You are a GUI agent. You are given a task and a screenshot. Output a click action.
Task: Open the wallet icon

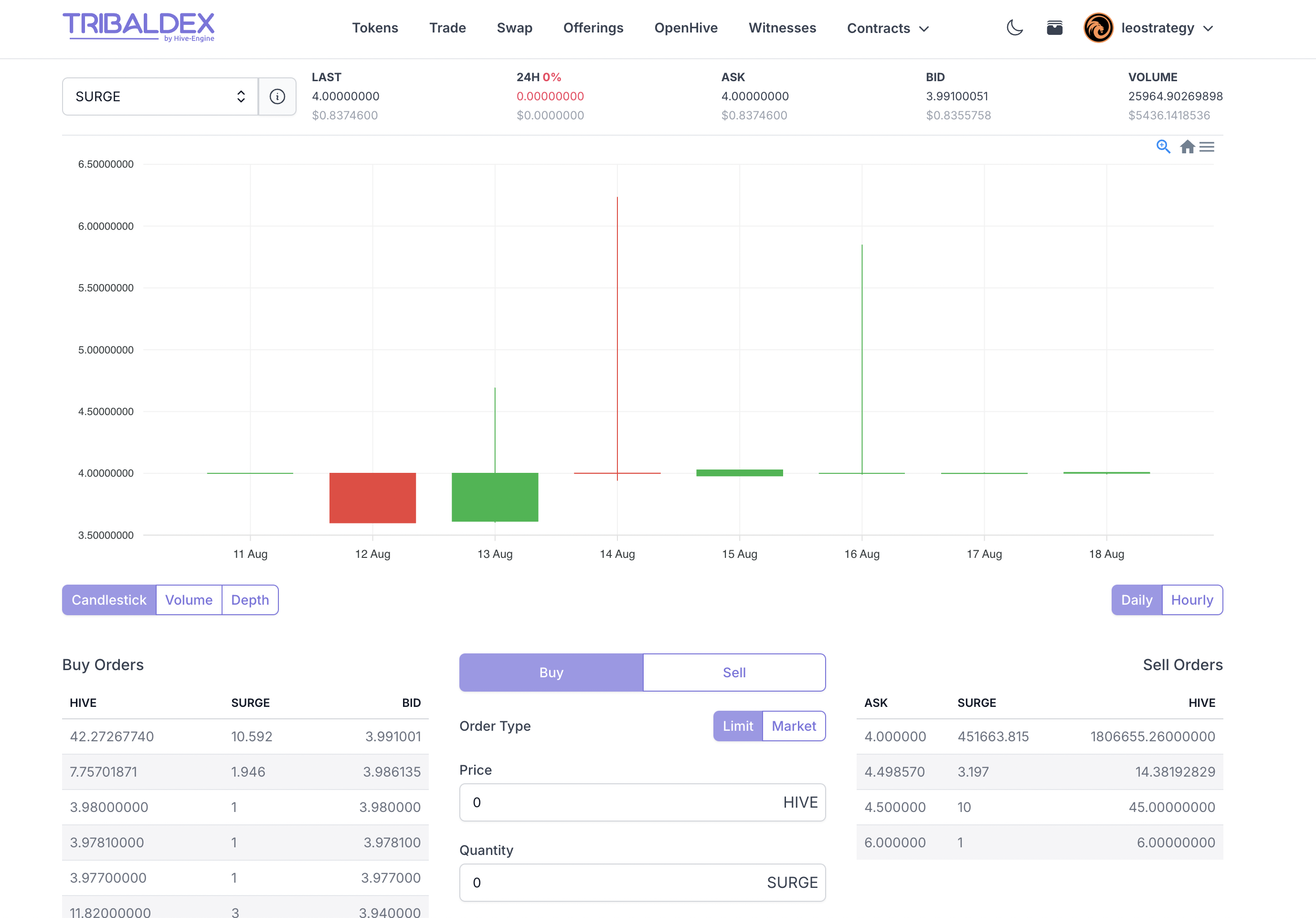coord(1054,28)
